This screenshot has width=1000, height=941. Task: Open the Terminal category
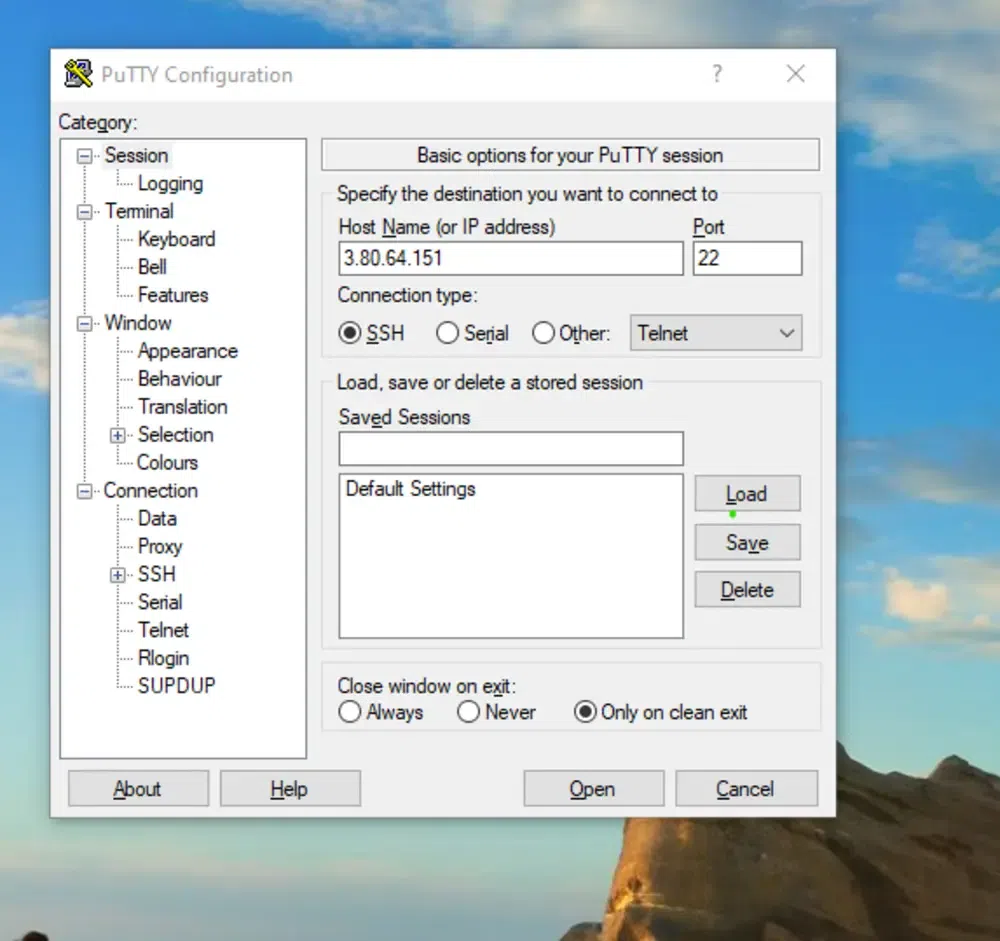pyautogui.click(x=139, y=211)
